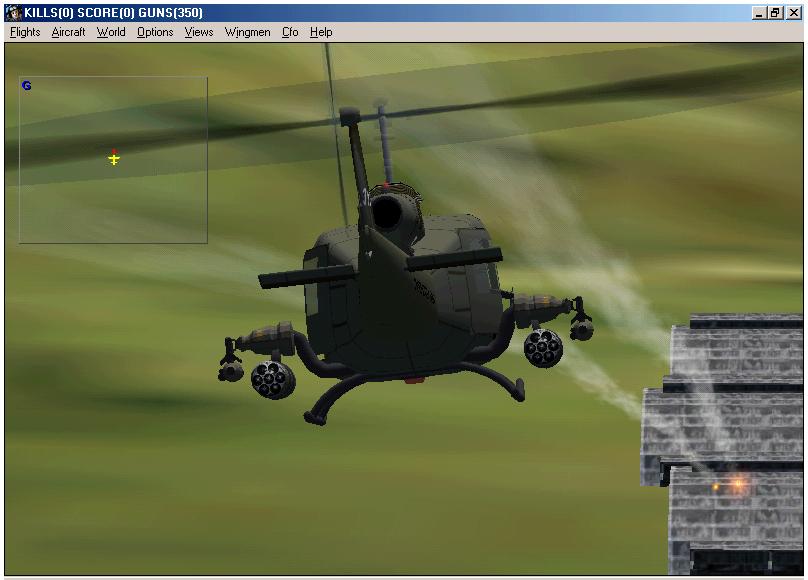Open the Flights menu
The width and height of the screenshot is (808, 580).
[25, 32]
